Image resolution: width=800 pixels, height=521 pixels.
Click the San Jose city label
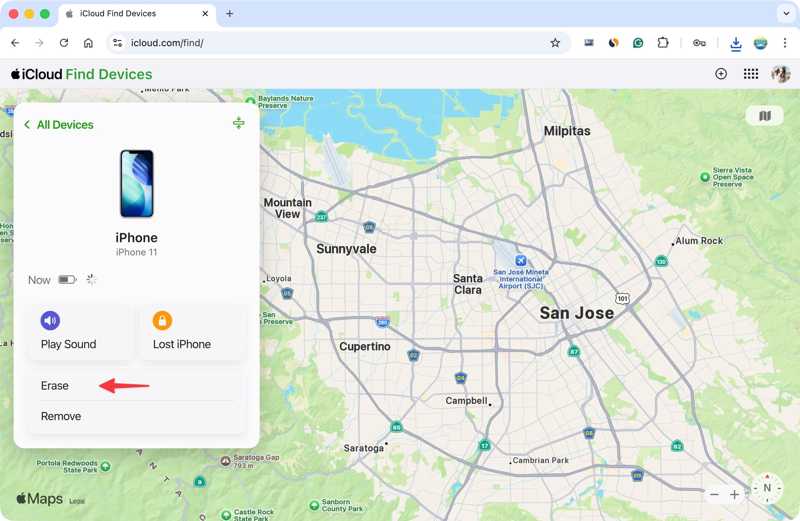(577, 313)
